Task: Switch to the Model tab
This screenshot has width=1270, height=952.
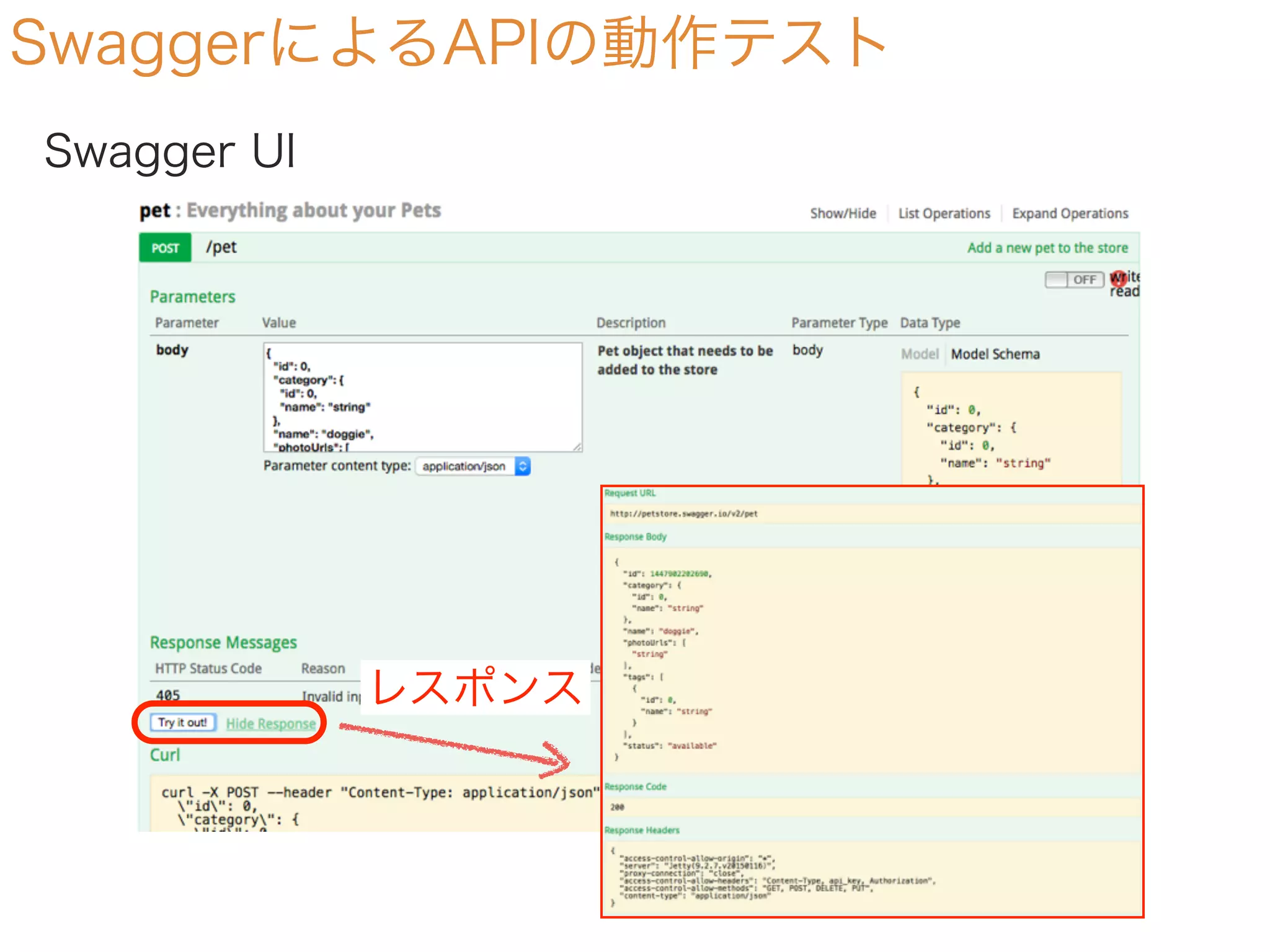Action: (x=920, y=354)
